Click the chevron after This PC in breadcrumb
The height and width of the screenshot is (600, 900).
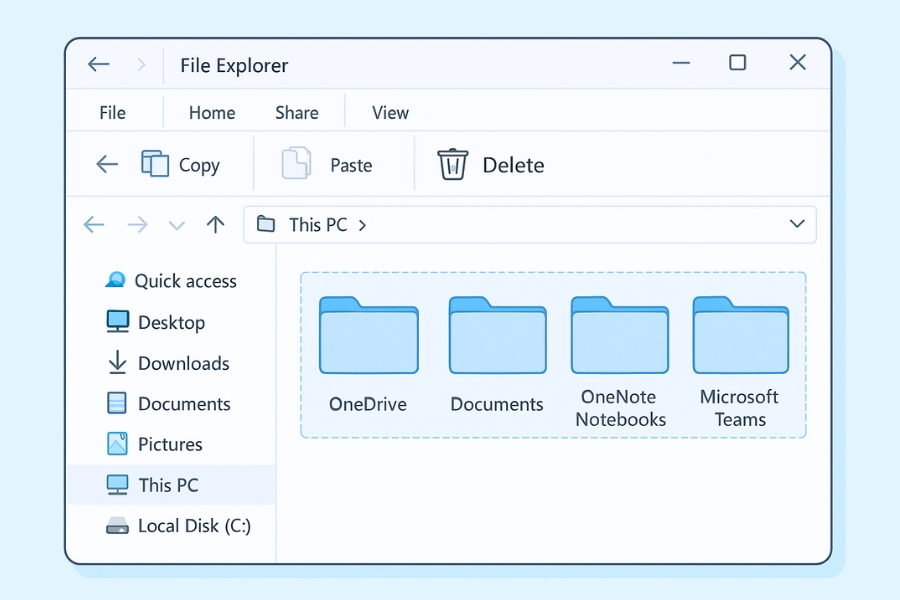pos(360,225)
